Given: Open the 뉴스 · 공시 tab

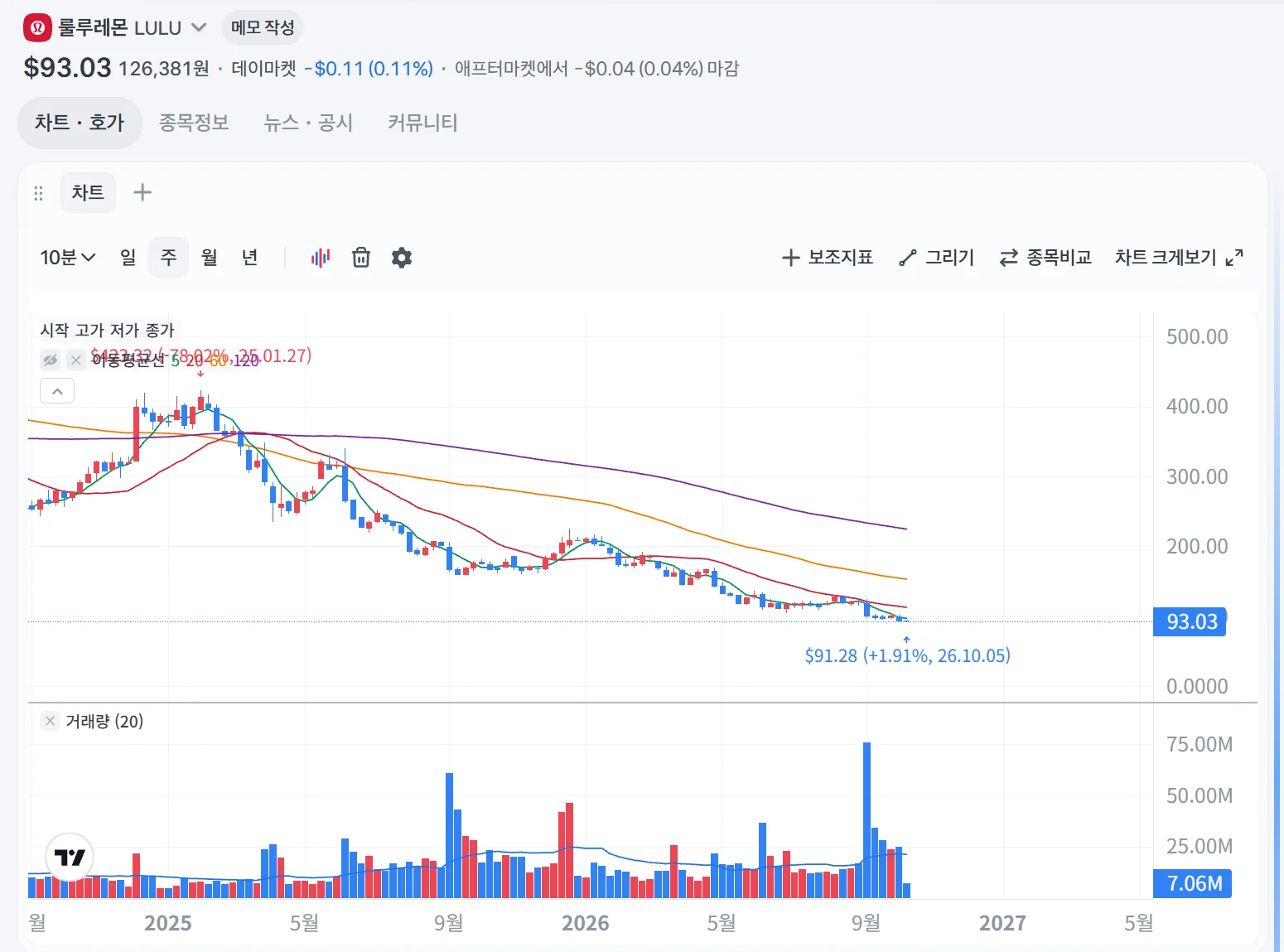Looking at the screenshot, I should 308,123.
